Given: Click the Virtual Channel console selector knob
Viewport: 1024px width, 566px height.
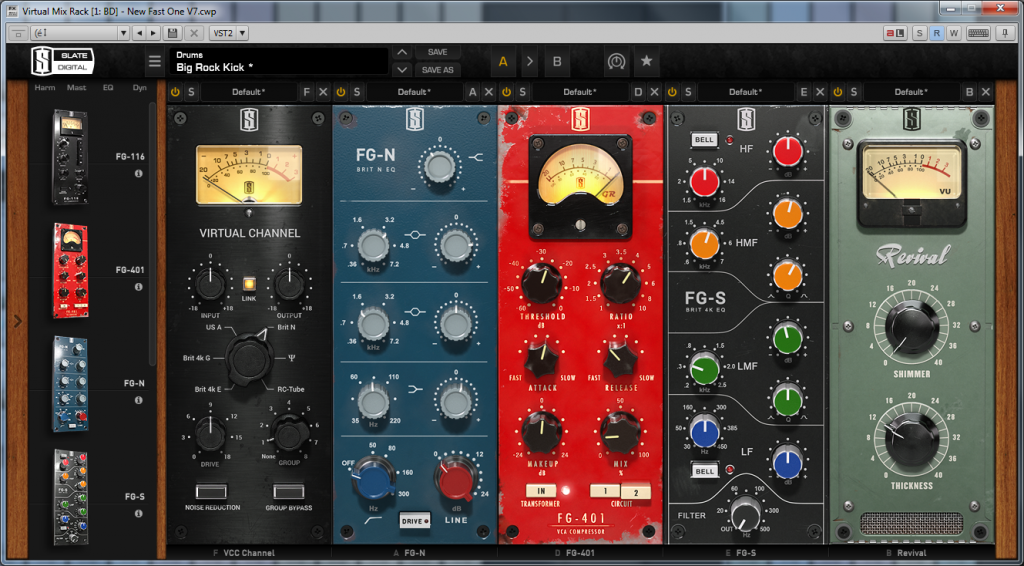Looking at the screenshot, I should pyautogui.click(x=249, y=360).
